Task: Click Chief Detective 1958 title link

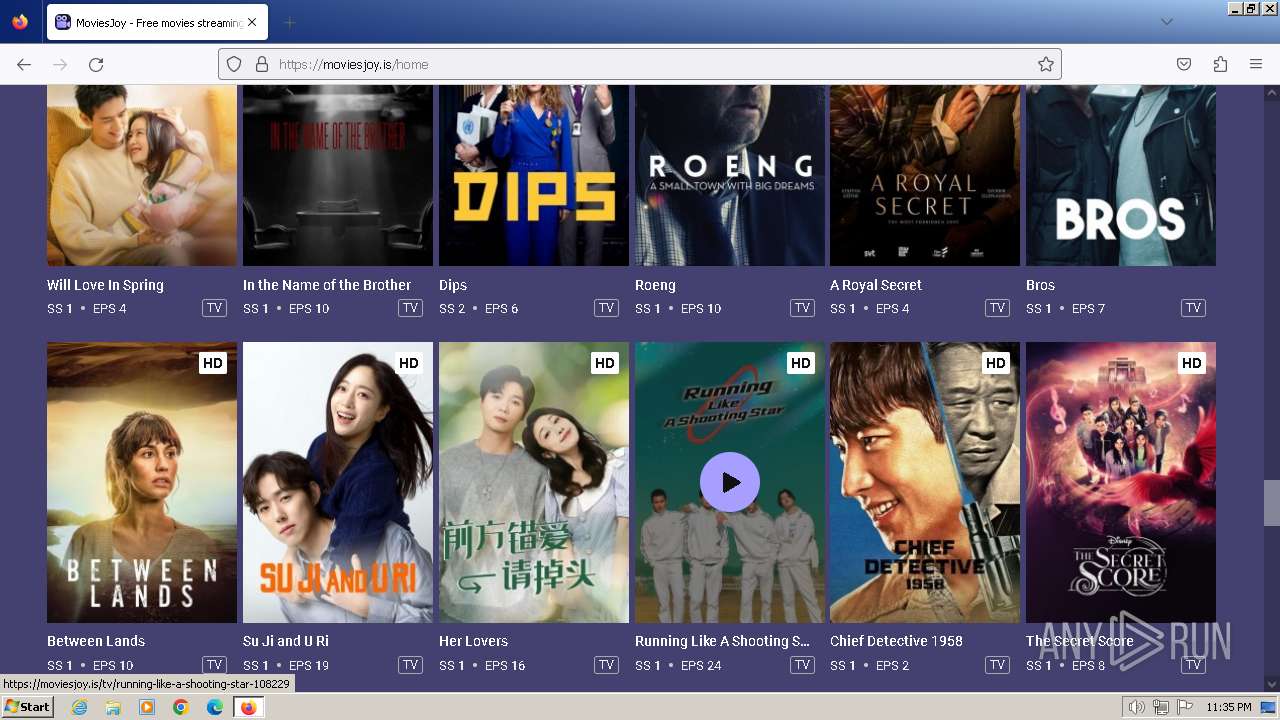Action: [x=896, y=641]
